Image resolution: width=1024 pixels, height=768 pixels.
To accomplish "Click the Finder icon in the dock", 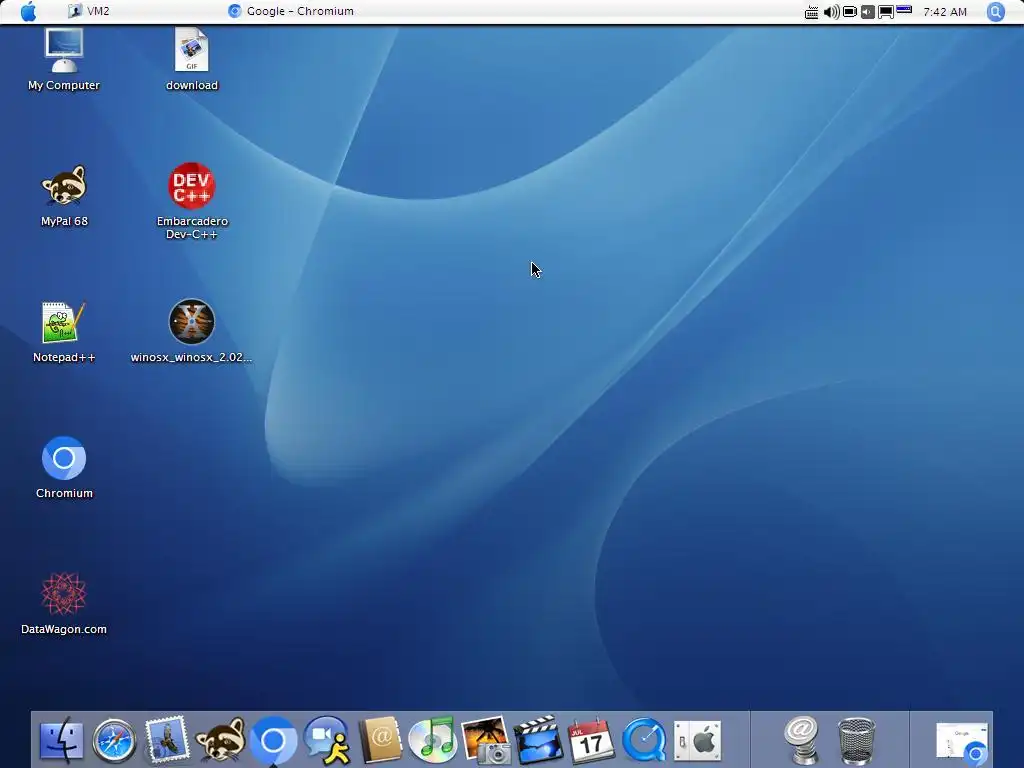I will 61,741.
